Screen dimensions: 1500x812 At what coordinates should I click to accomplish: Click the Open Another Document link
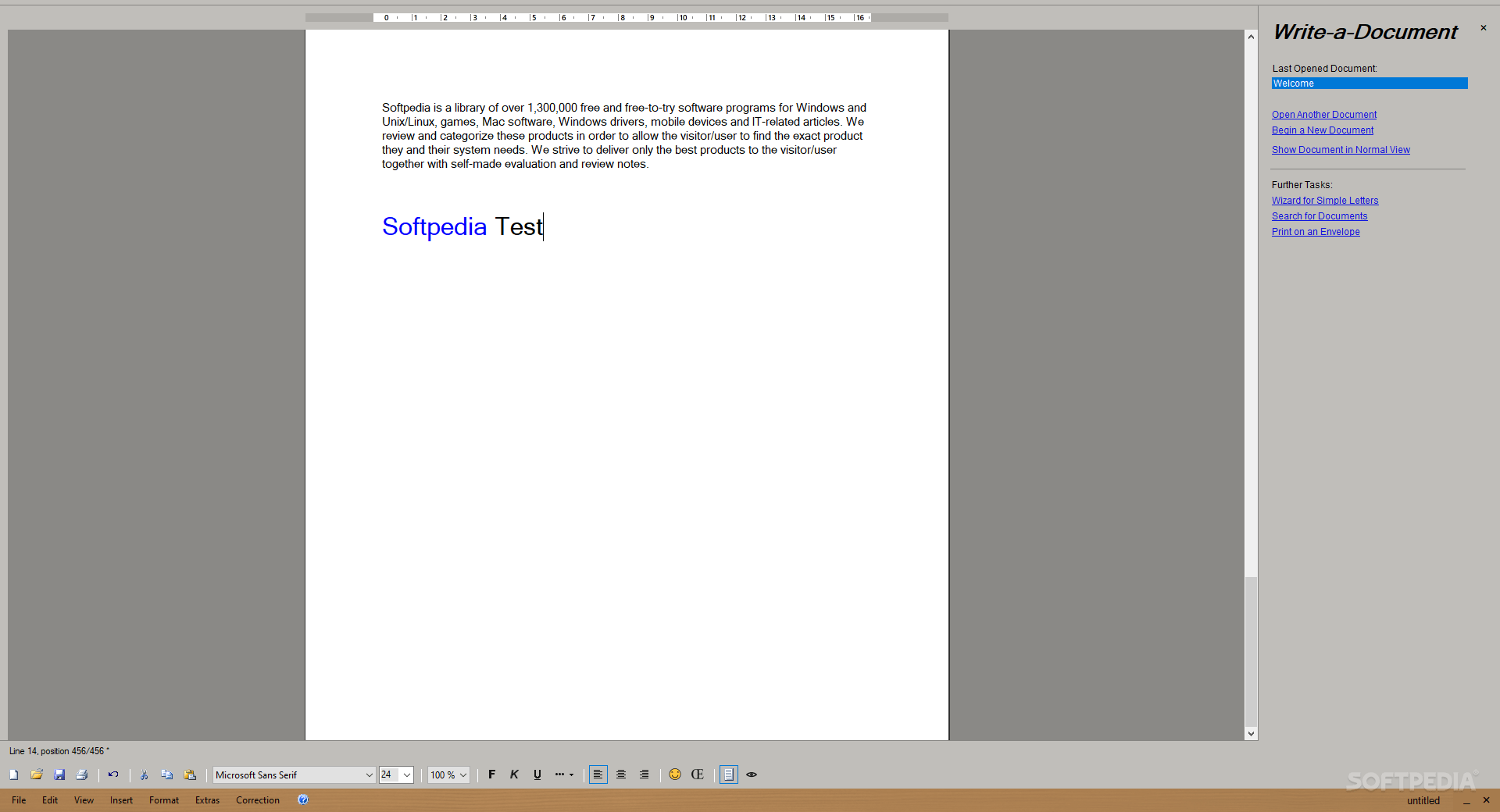tap(1324, 115)
